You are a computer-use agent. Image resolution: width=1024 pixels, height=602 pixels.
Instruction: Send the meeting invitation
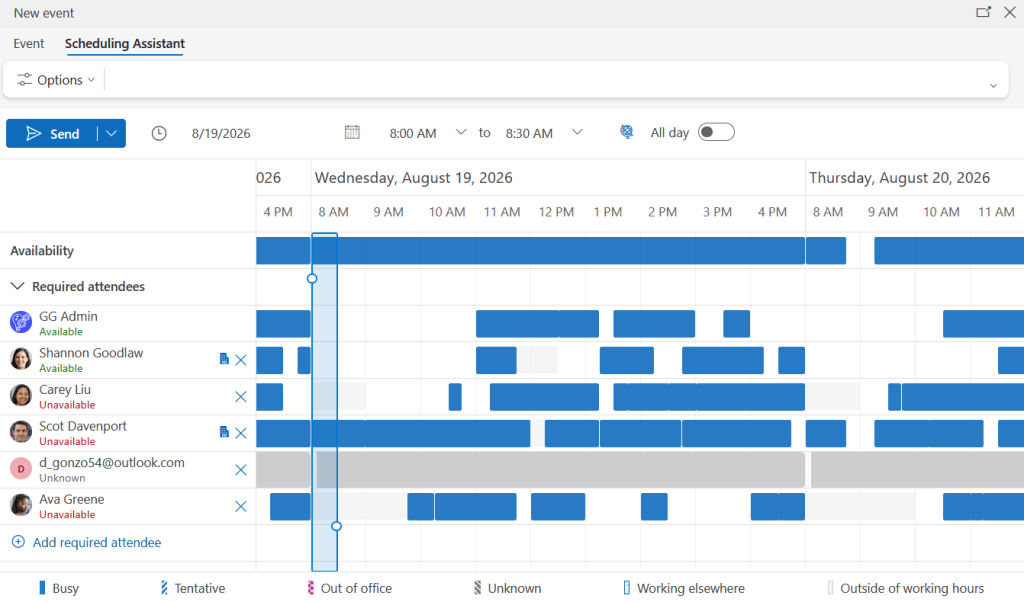click(x=52, y=133)
